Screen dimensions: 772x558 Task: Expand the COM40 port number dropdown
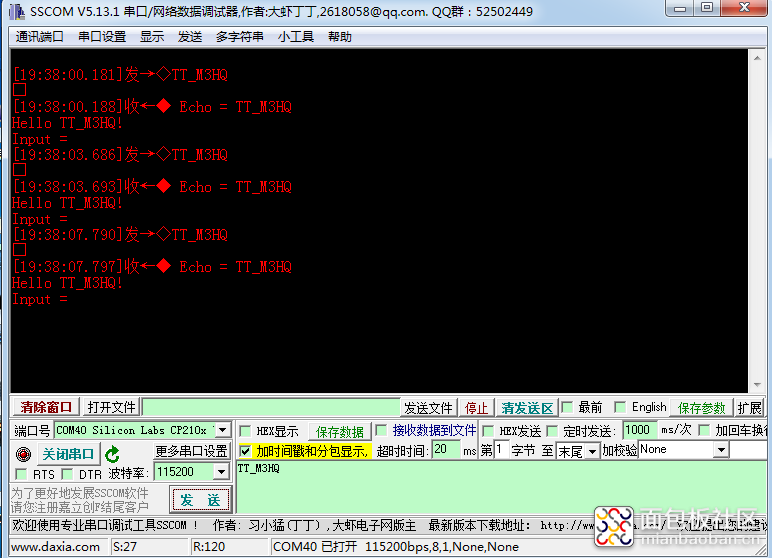tap(223, 430)
